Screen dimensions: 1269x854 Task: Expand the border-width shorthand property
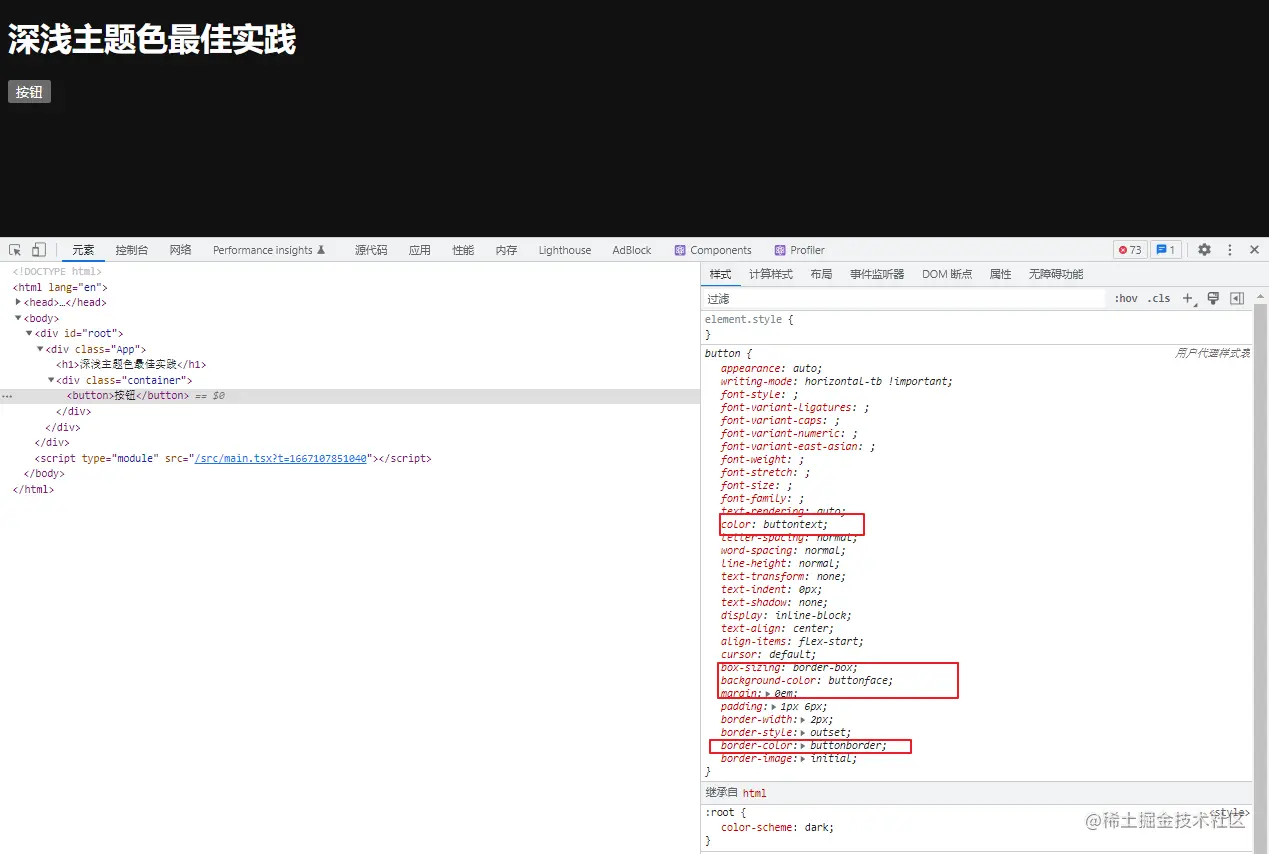point(805,719)
